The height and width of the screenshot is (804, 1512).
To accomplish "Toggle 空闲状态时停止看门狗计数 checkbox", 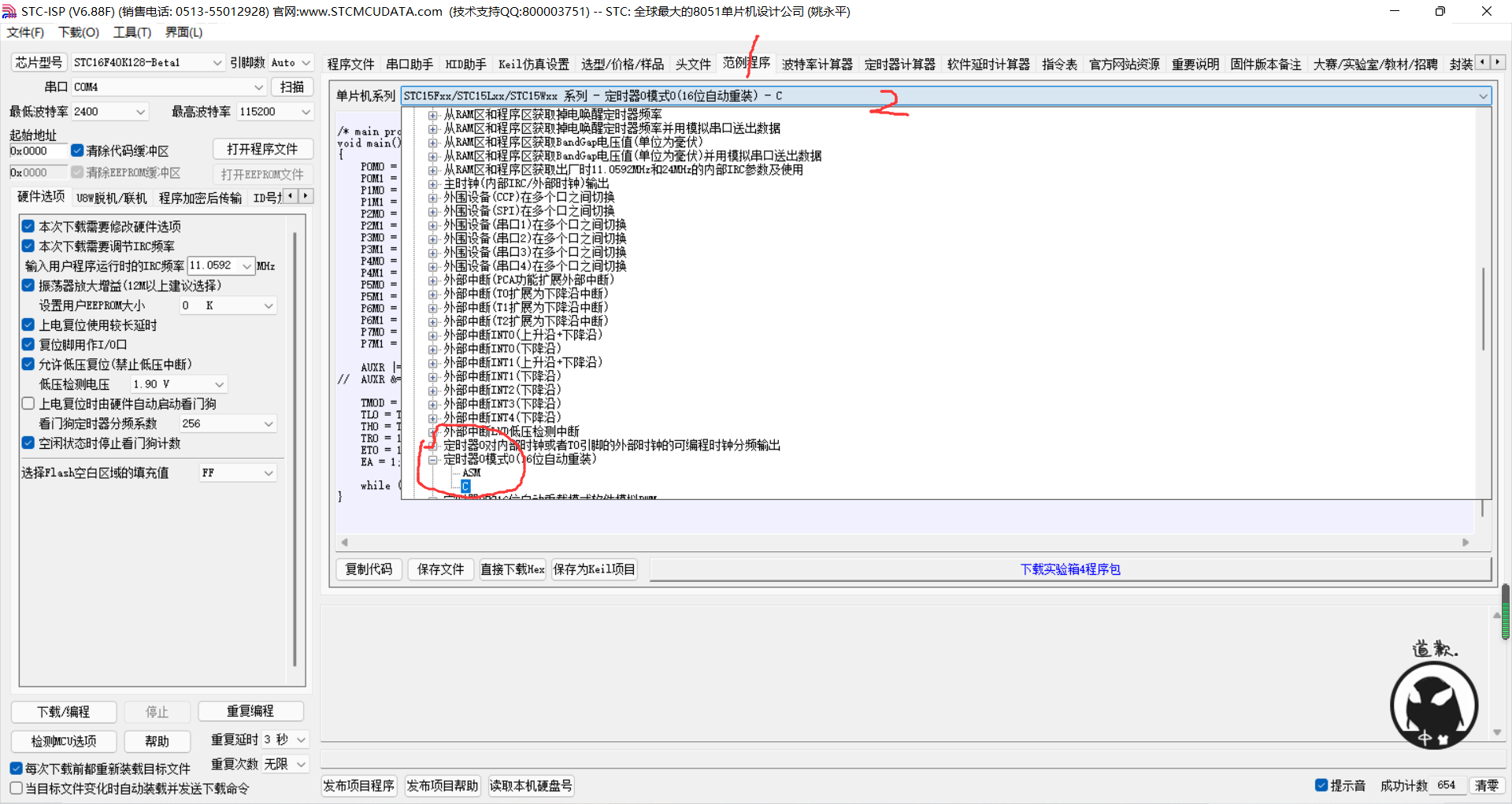I will [x=28, y=443].
